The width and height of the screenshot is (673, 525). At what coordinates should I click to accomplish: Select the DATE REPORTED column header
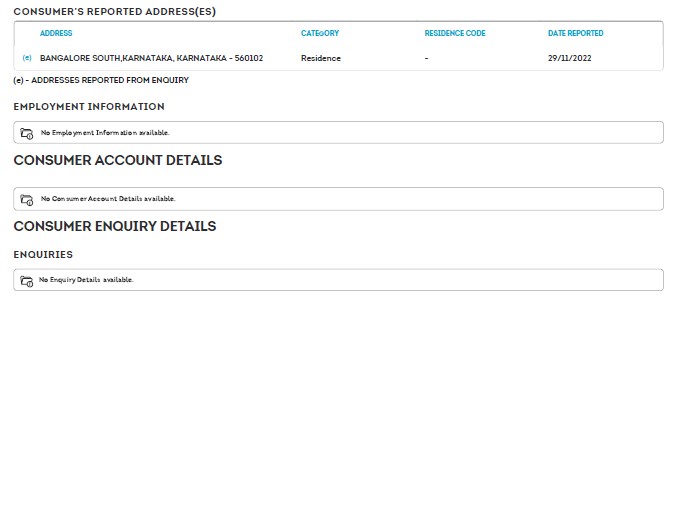click(576, 33)
